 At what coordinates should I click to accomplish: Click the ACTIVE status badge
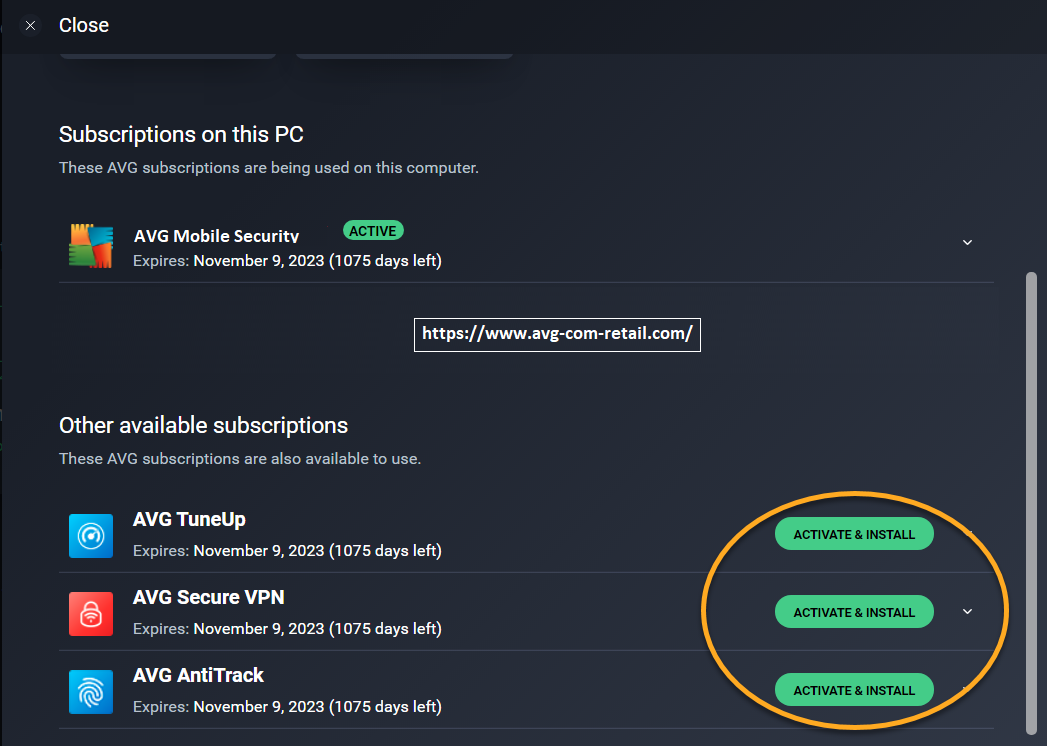point(373,231)
